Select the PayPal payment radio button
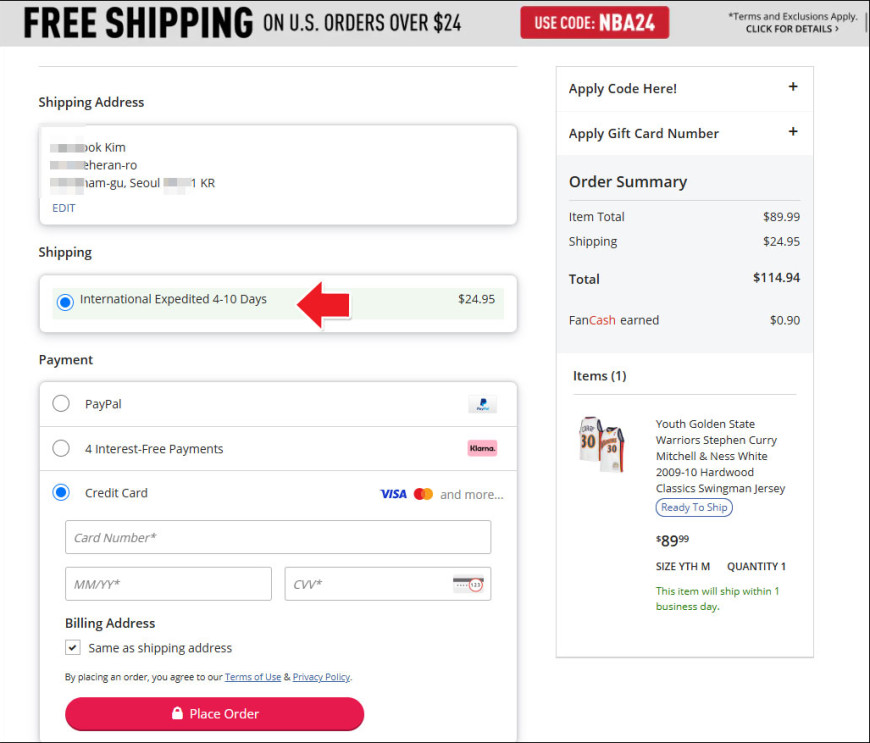This screenshot has width=870, height=743. (61, 404)
